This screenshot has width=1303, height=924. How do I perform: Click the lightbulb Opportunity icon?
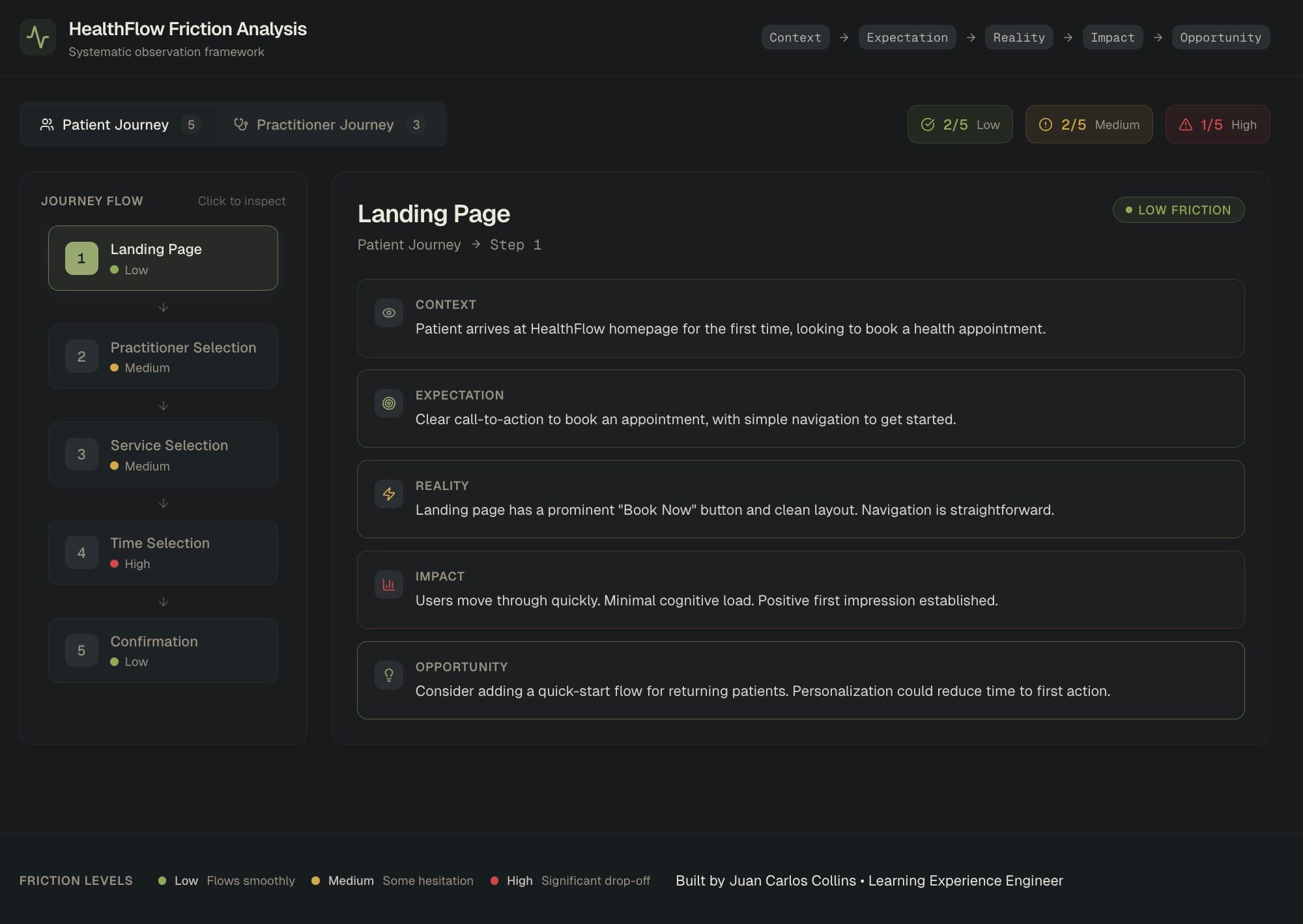point(389,675)
